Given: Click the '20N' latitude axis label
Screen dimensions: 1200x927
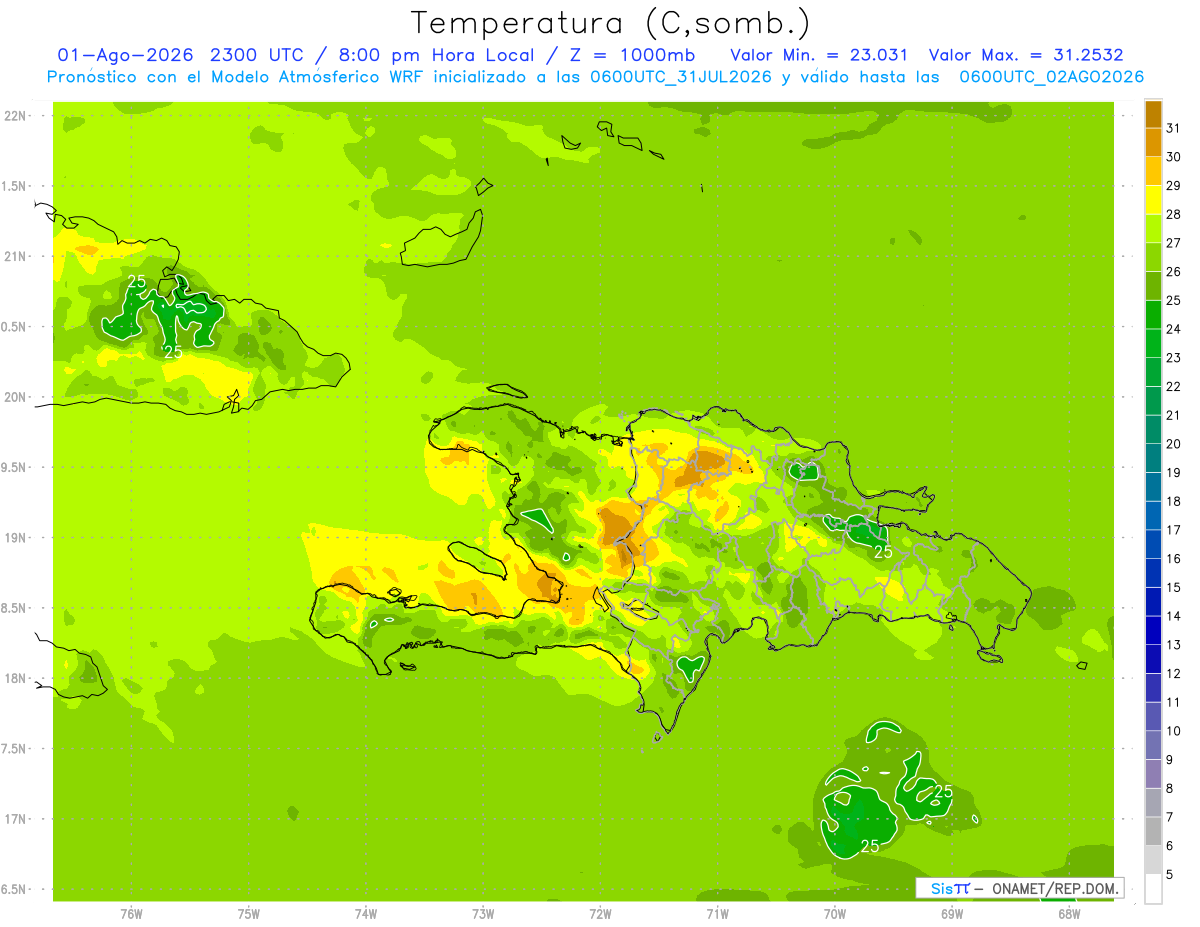Looking at the screenshot, I should [x=16, y=397].
